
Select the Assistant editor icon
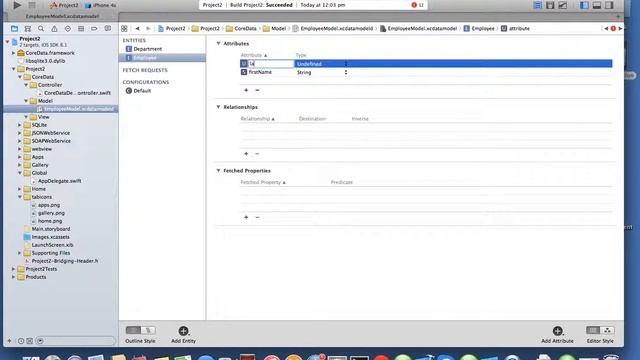pyautogui.click(x=550, y=5)
